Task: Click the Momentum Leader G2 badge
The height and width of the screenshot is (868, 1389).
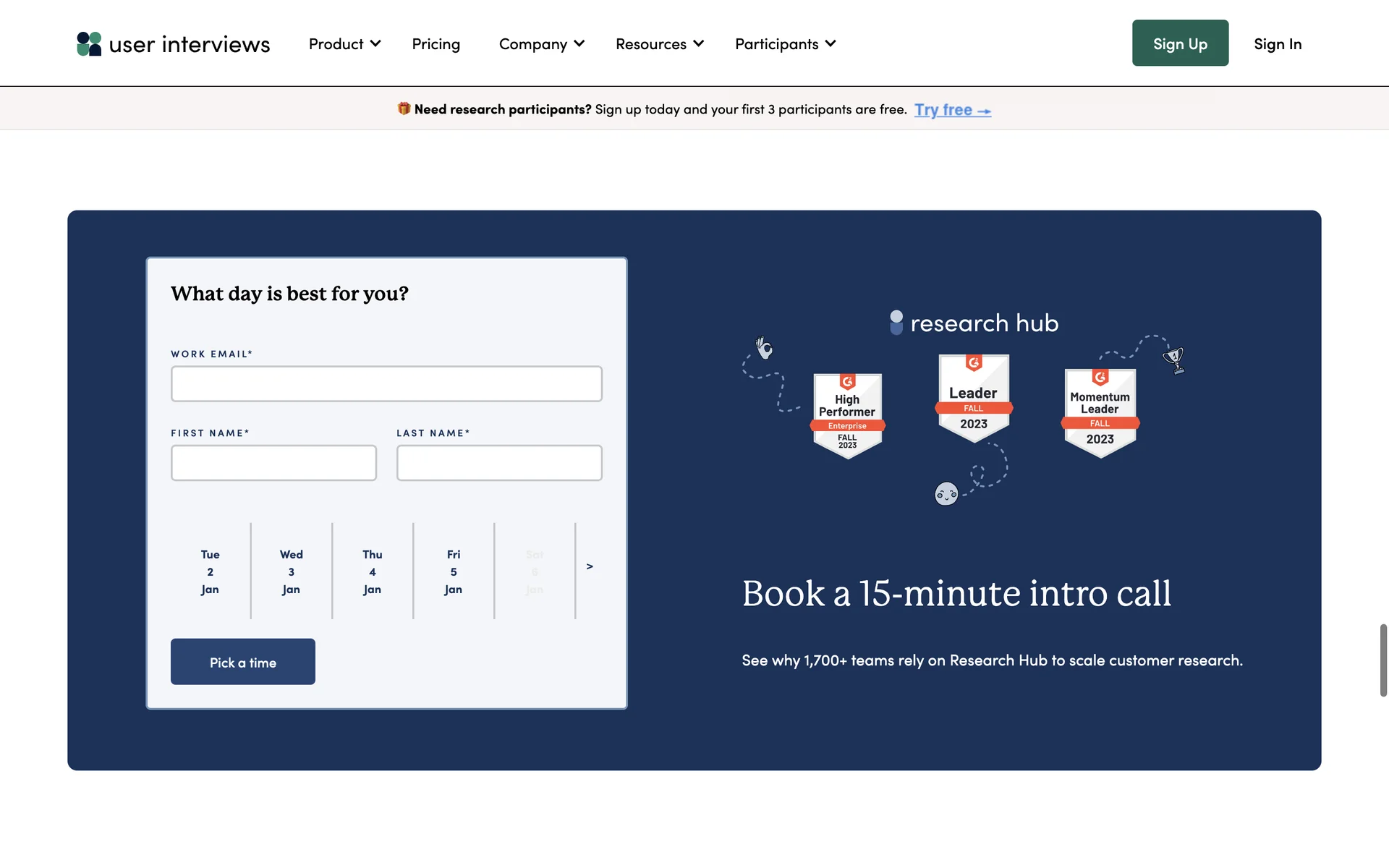Action: (1100, 413)
